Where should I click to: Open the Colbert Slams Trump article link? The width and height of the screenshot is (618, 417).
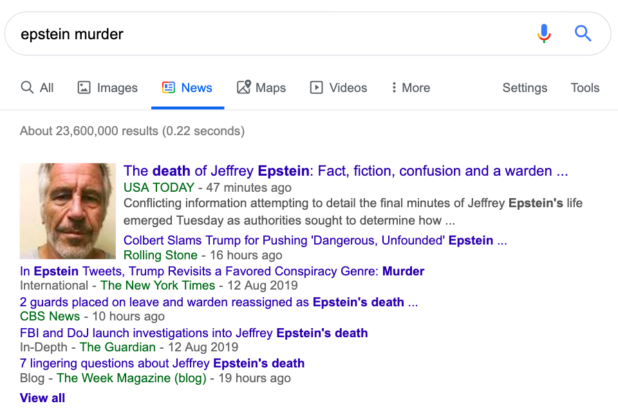pyautogui.click(x=315, y=240)
